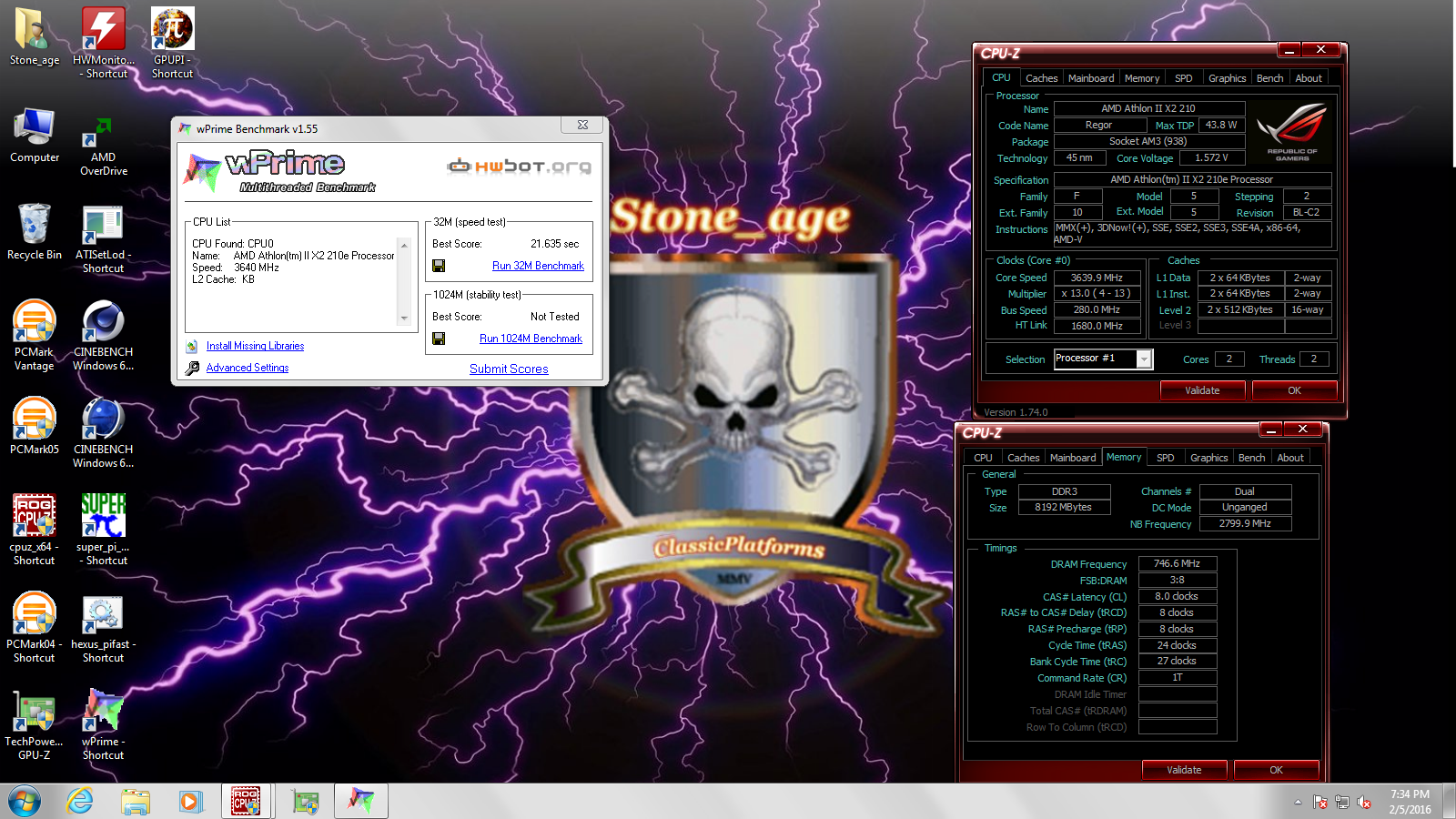Screen dimensions: 1456x819
Task: Open Bench tab in top CPU-Z window
Action: click(x=1269, y=78)
